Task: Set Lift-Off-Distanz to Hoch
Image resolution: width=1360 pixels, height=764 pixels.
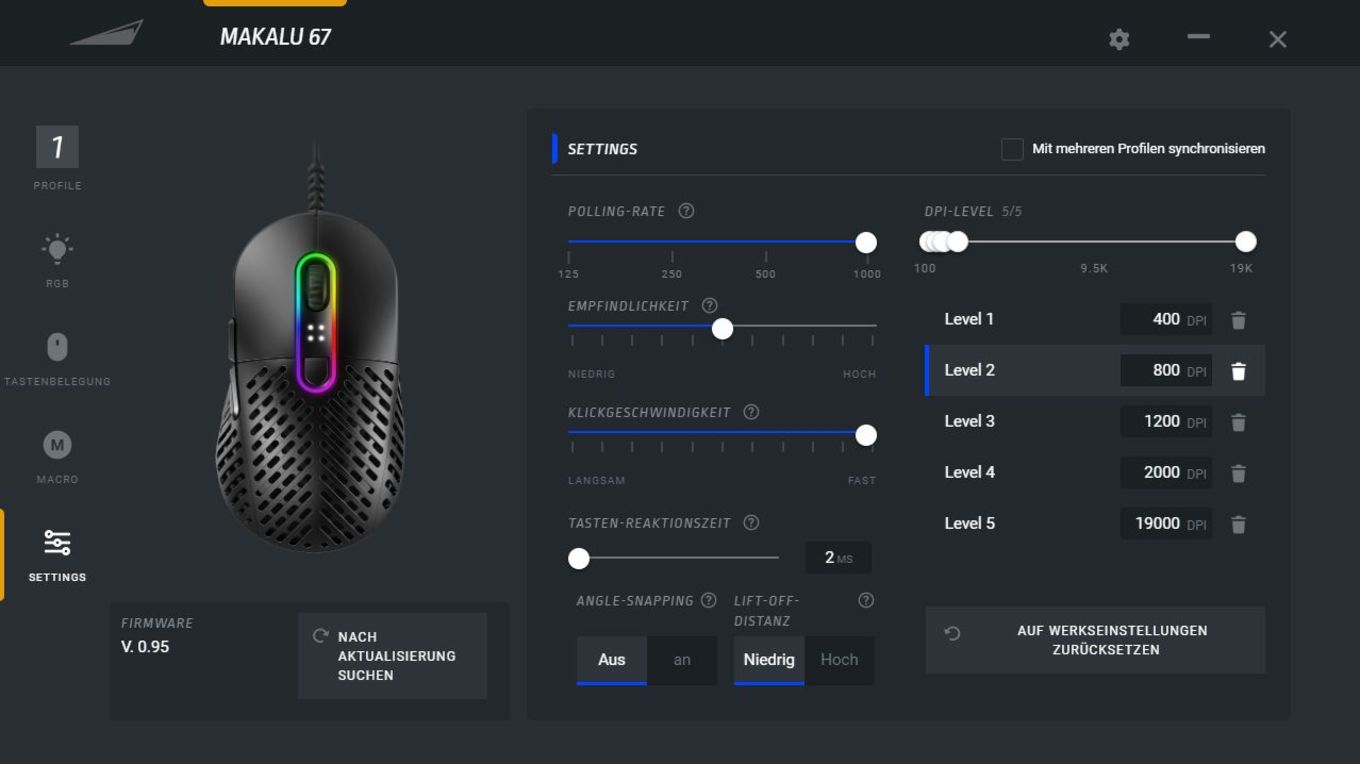Action: pyautogui.click(x=839, y=660)
